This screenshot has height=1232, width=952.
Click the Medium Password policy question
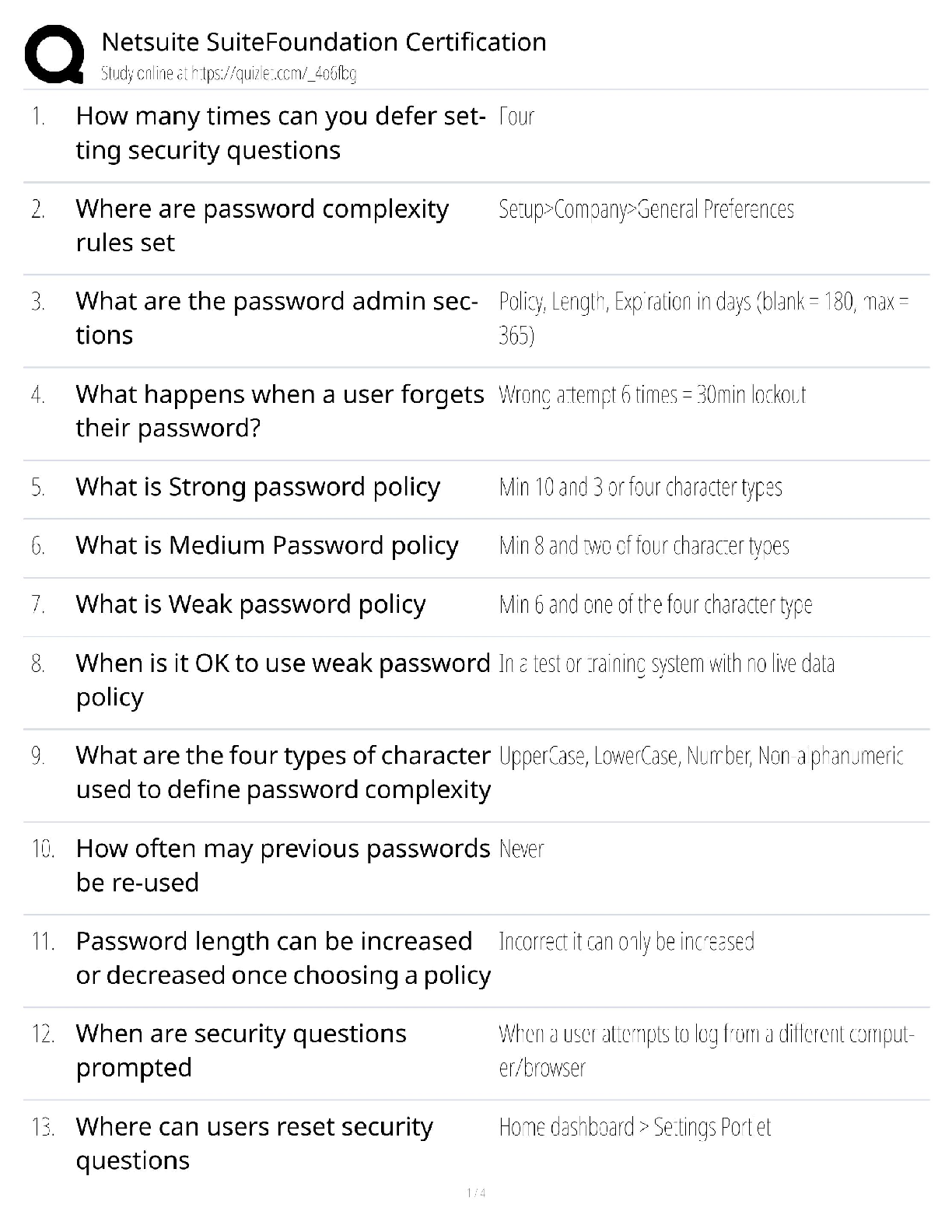click(267, 545)
